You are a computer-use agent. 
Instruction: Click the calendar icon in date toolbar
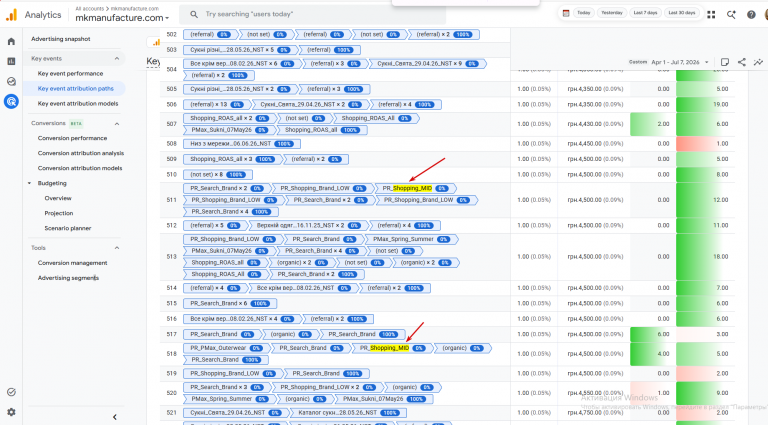tap(566, 13)
